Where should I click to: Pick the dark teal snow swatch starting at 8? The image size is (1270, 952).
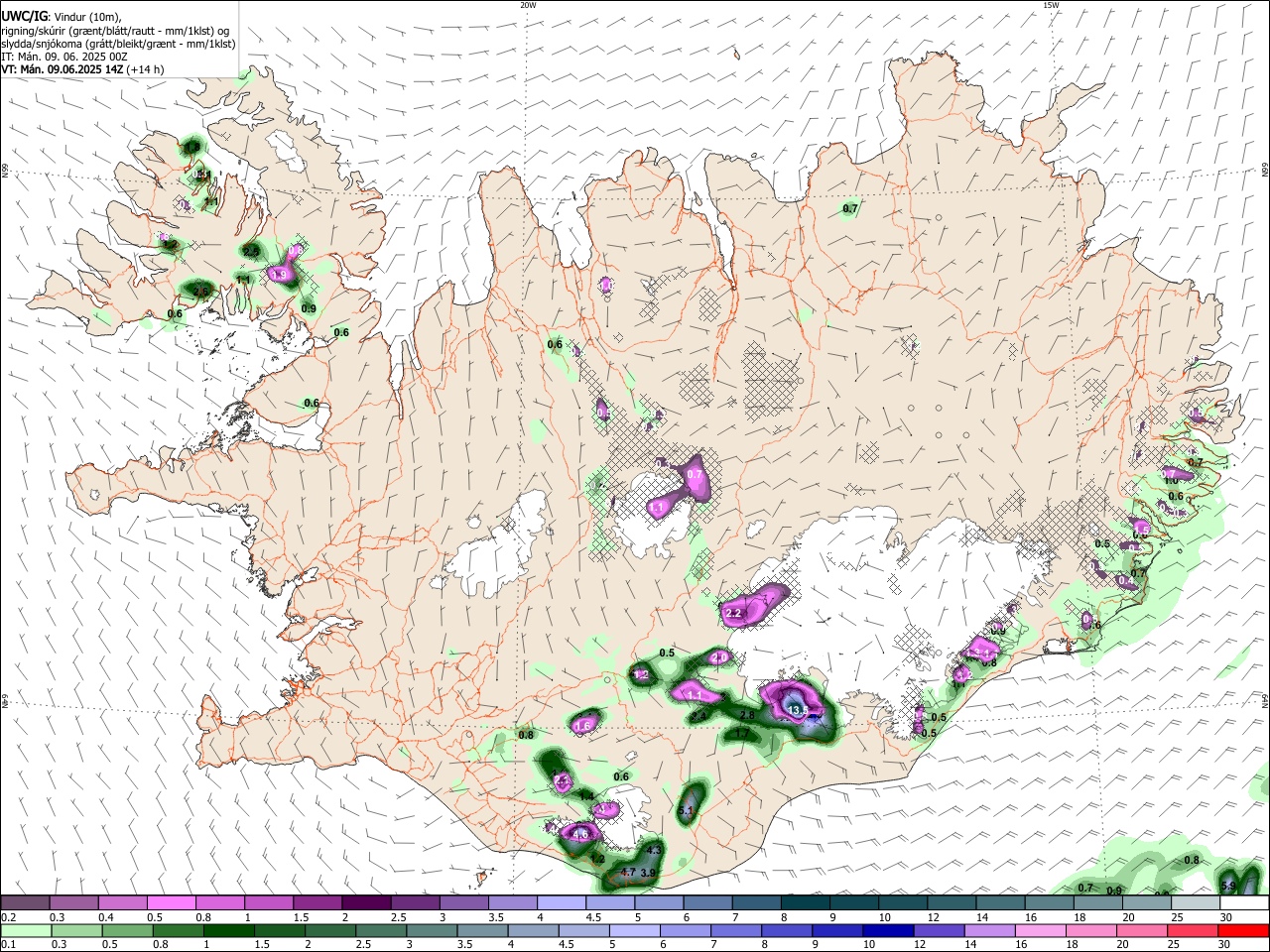(804, 902)
